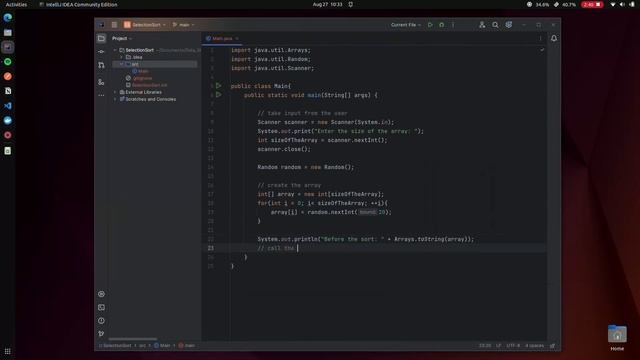
Task: Open the Current File run configuration dropdown
Action: point(406,25)
